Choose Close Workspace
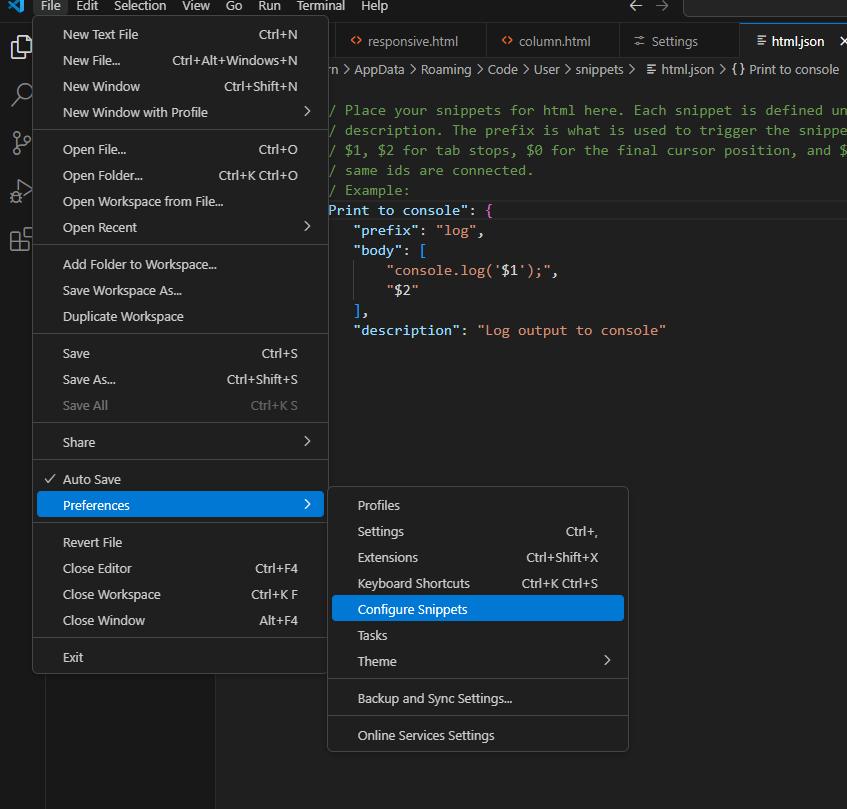The image size is (847, 809). [180, 594]
